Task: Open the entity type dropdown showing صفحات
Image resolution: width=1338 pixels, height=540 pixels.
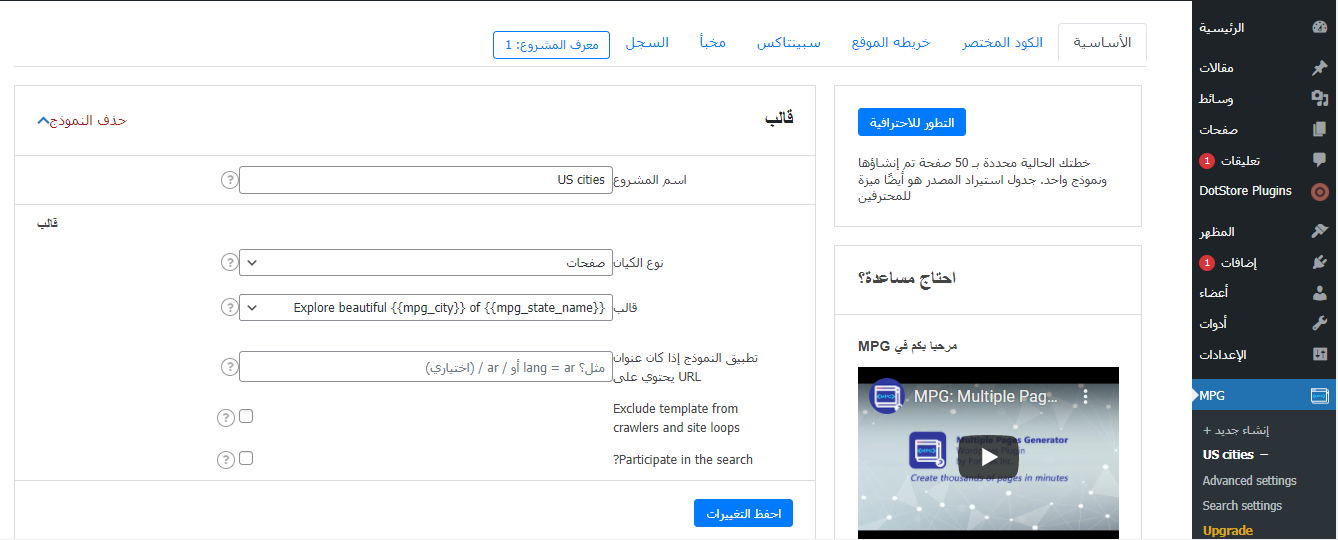Action: (426, 263)
